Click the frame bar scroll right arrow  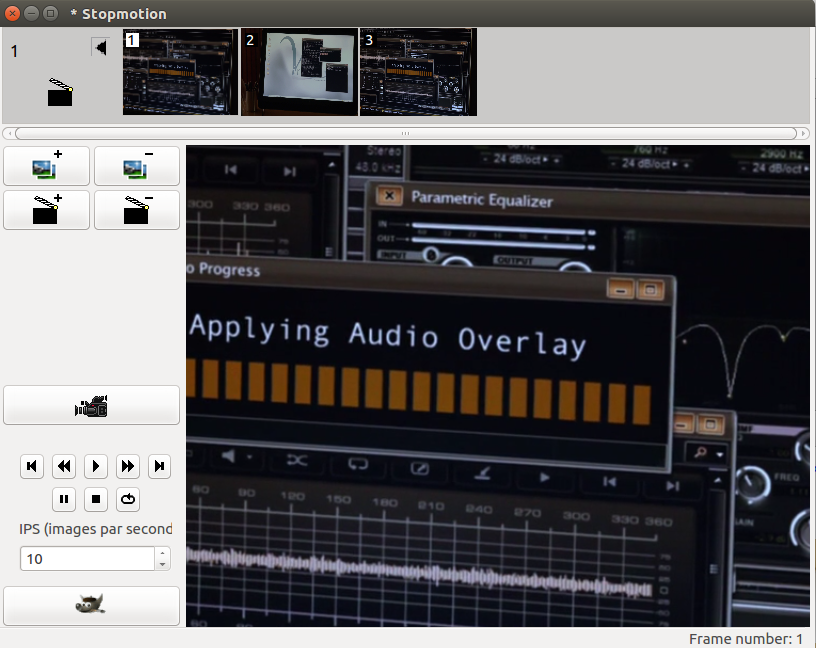click(803, 133)
